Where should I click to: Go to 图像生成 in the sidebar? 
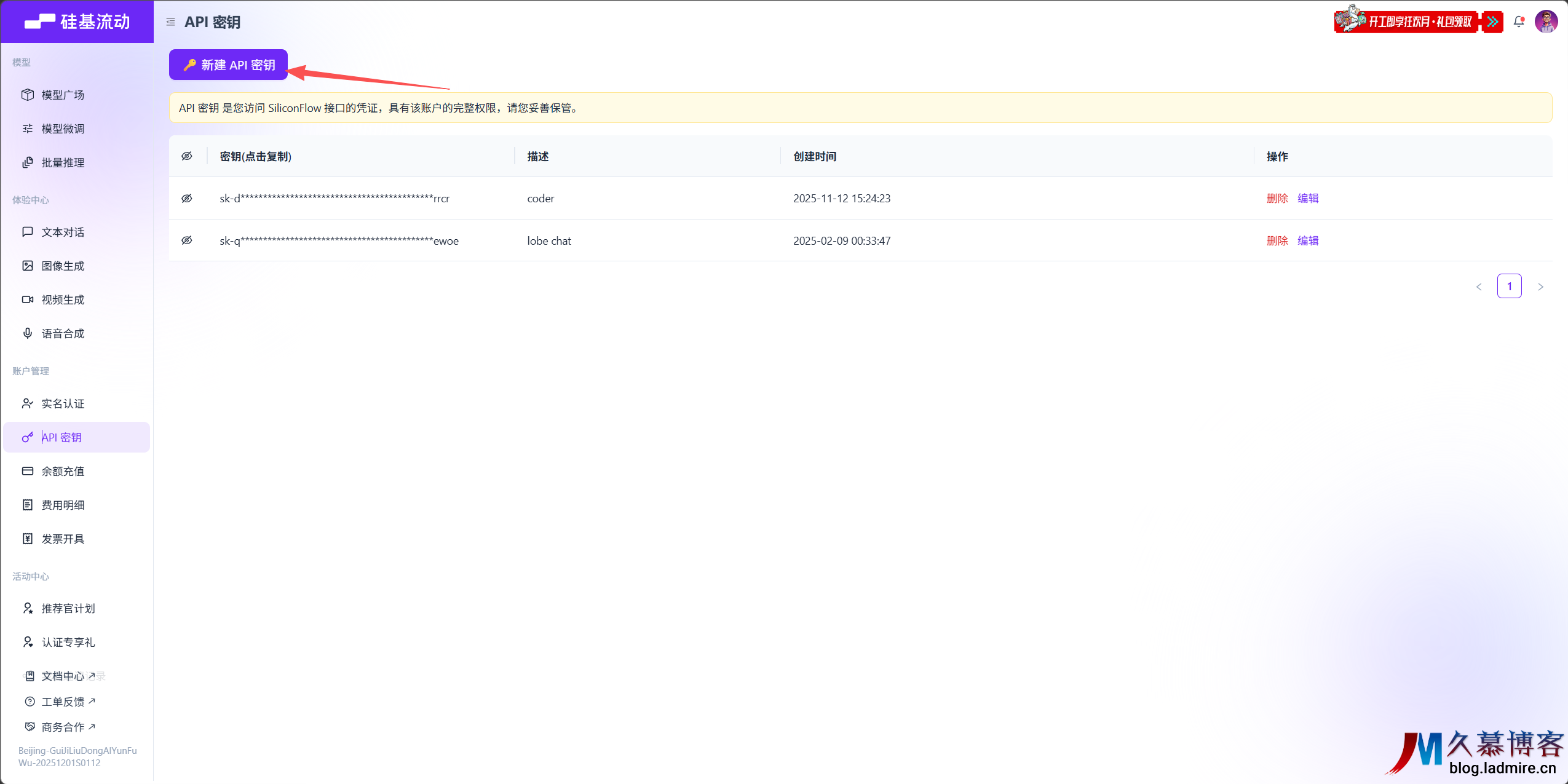63,266
